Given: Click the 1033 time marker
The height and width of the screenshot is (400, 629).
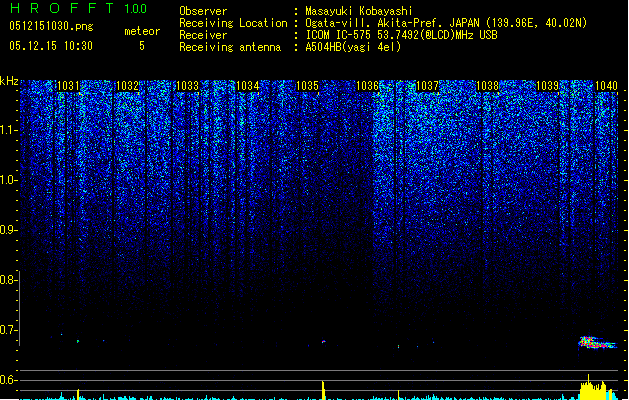Looking at the screenshot, I should [188, 86].
